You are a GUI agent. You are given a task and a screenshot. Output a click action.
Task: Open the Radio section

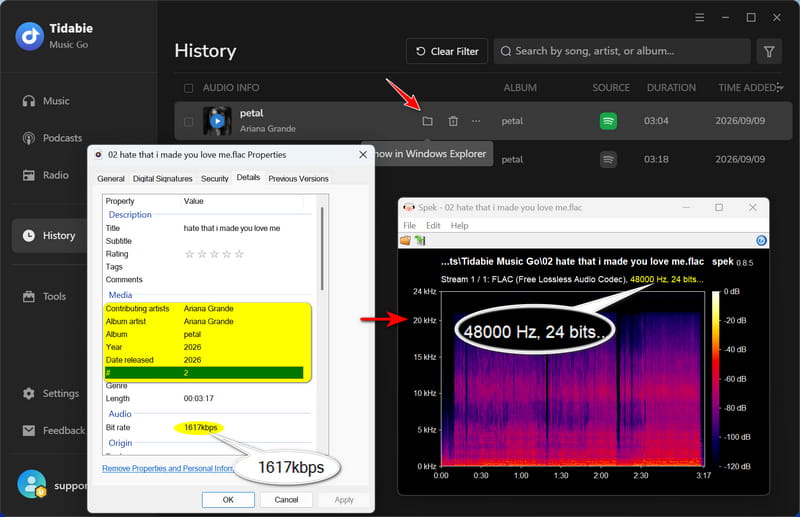click(46, 175)
